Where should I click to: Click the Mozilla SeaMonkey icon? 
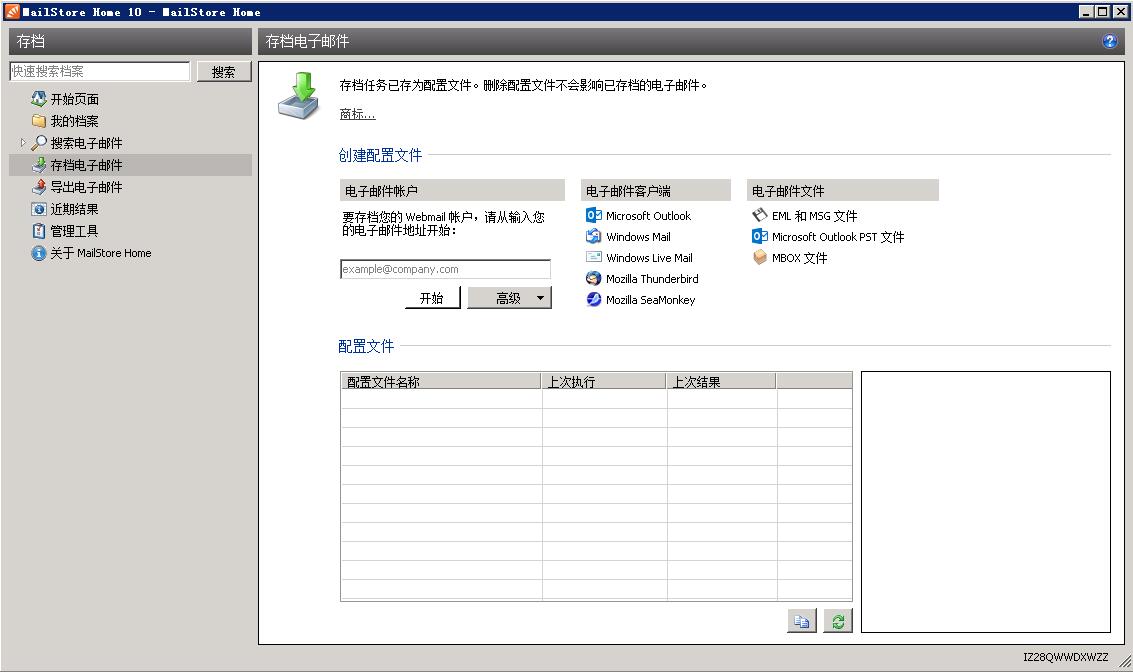click(594, 299)
